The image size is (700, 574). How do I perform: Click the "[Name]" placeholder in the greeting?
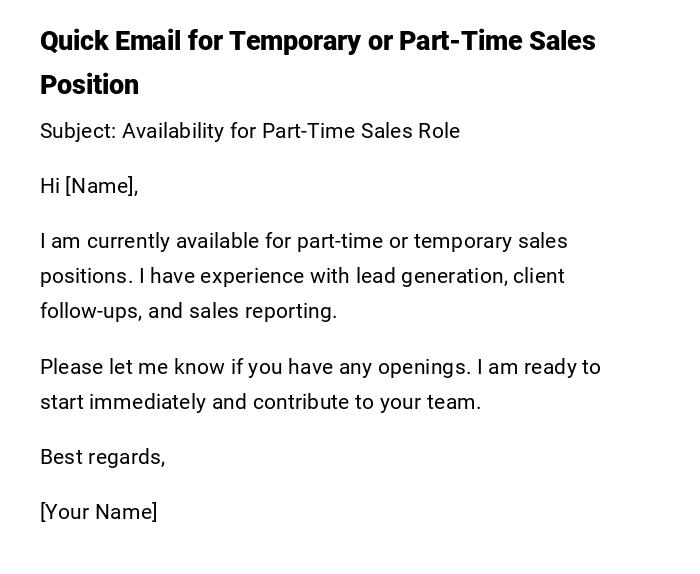coord(101,186)
